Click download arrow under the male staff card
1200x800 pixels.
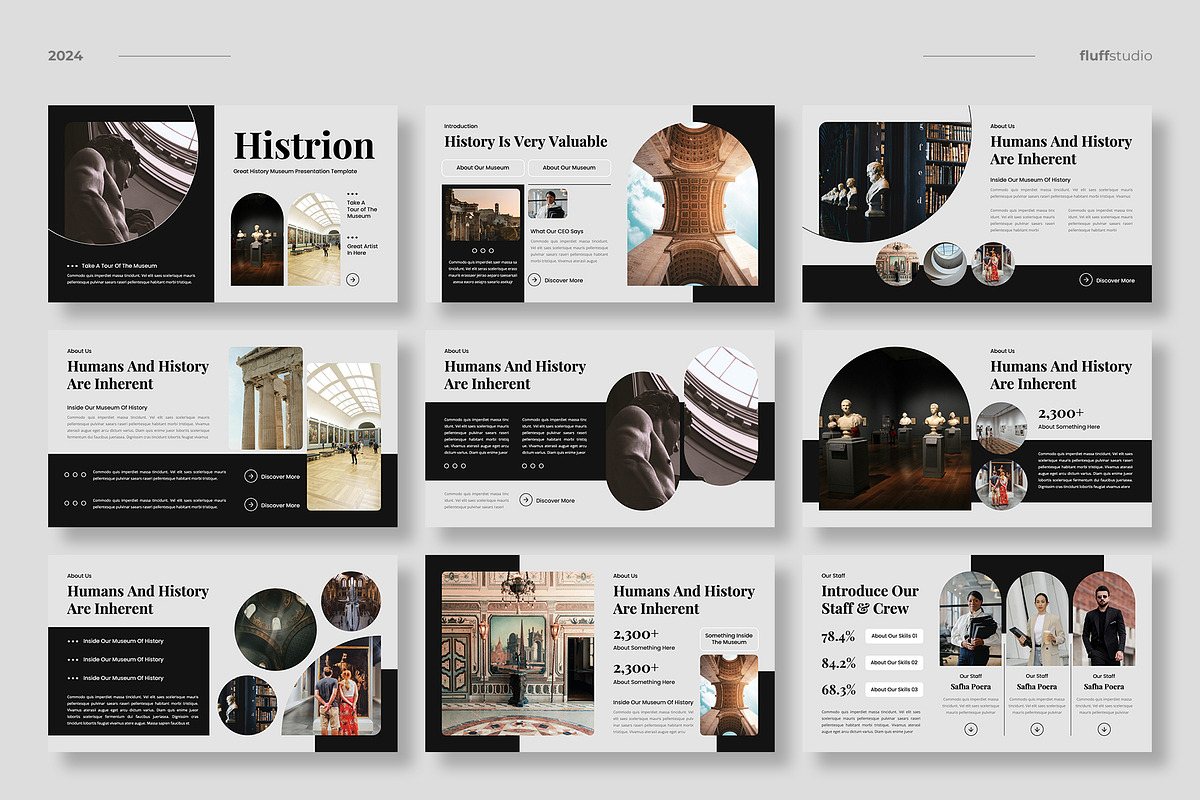(x=1105, y=729)
